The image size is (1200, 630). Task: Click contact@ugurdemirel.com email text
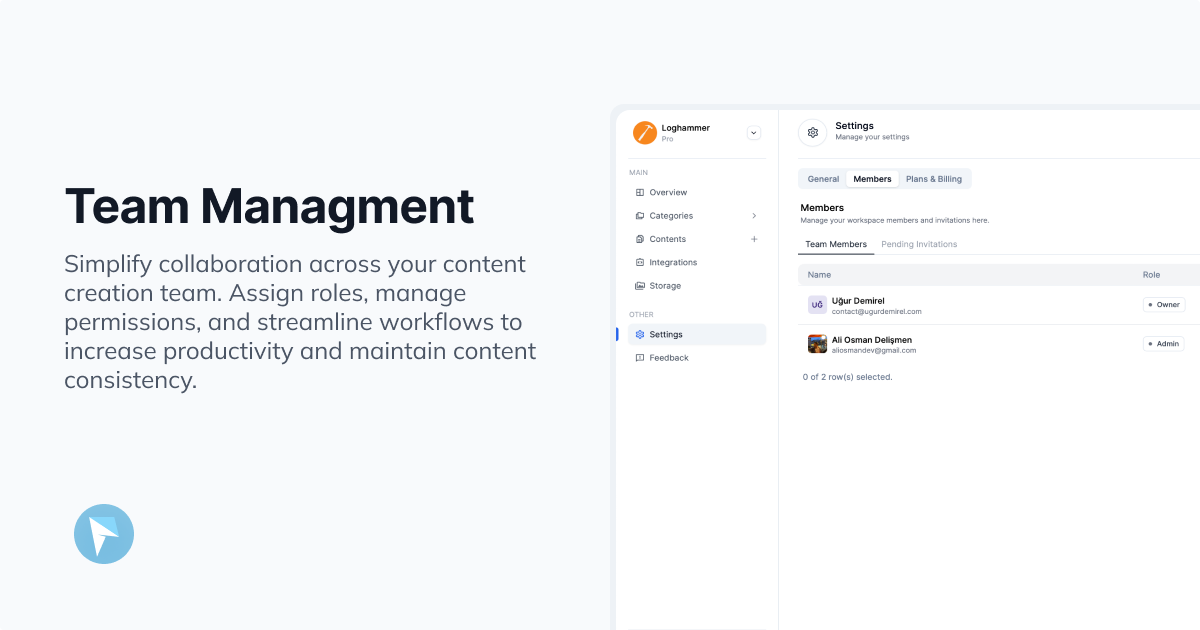(x=877, y=311)
